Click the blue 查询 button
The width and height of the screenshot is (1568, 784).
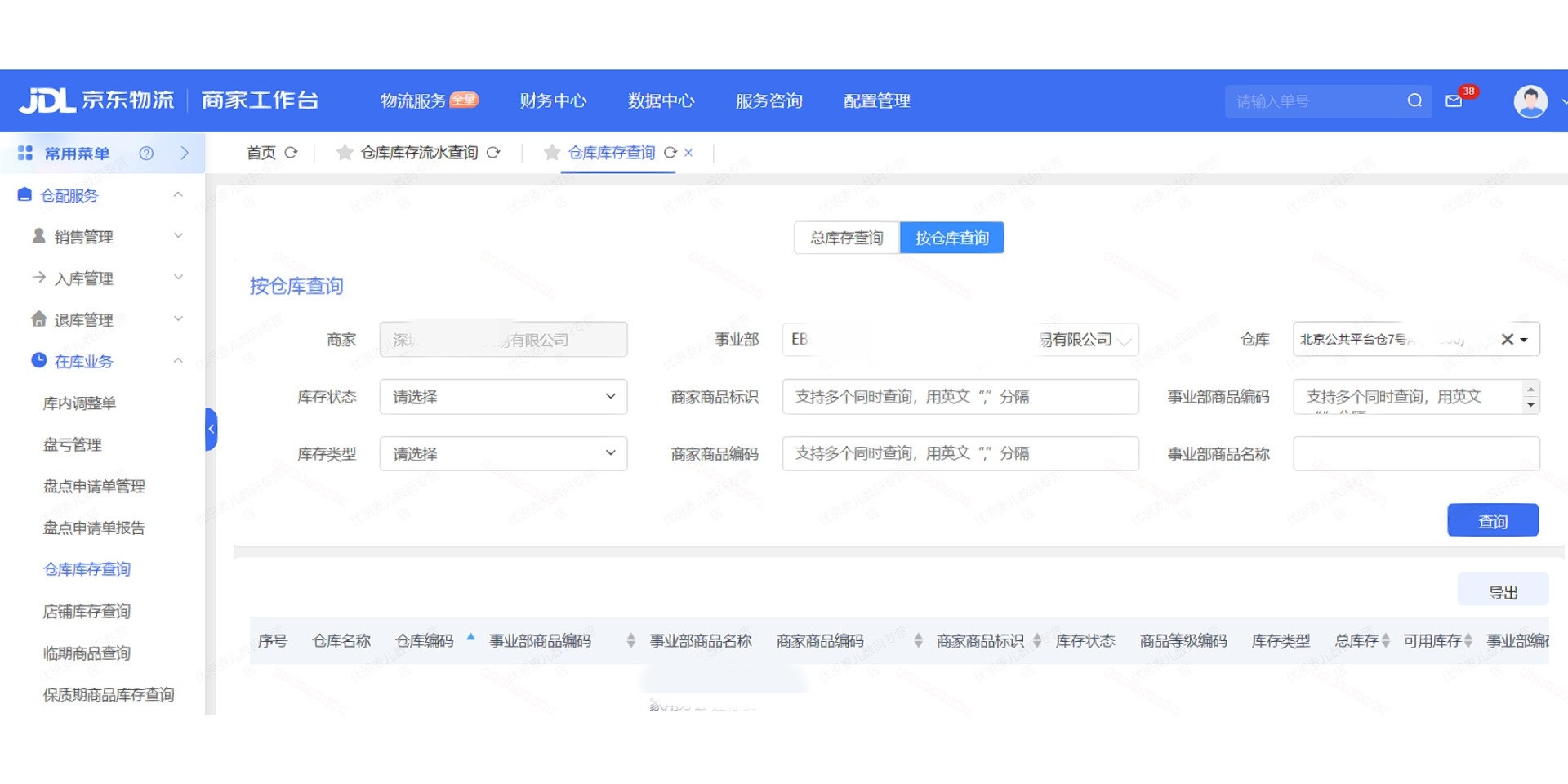click(1493, 520)
